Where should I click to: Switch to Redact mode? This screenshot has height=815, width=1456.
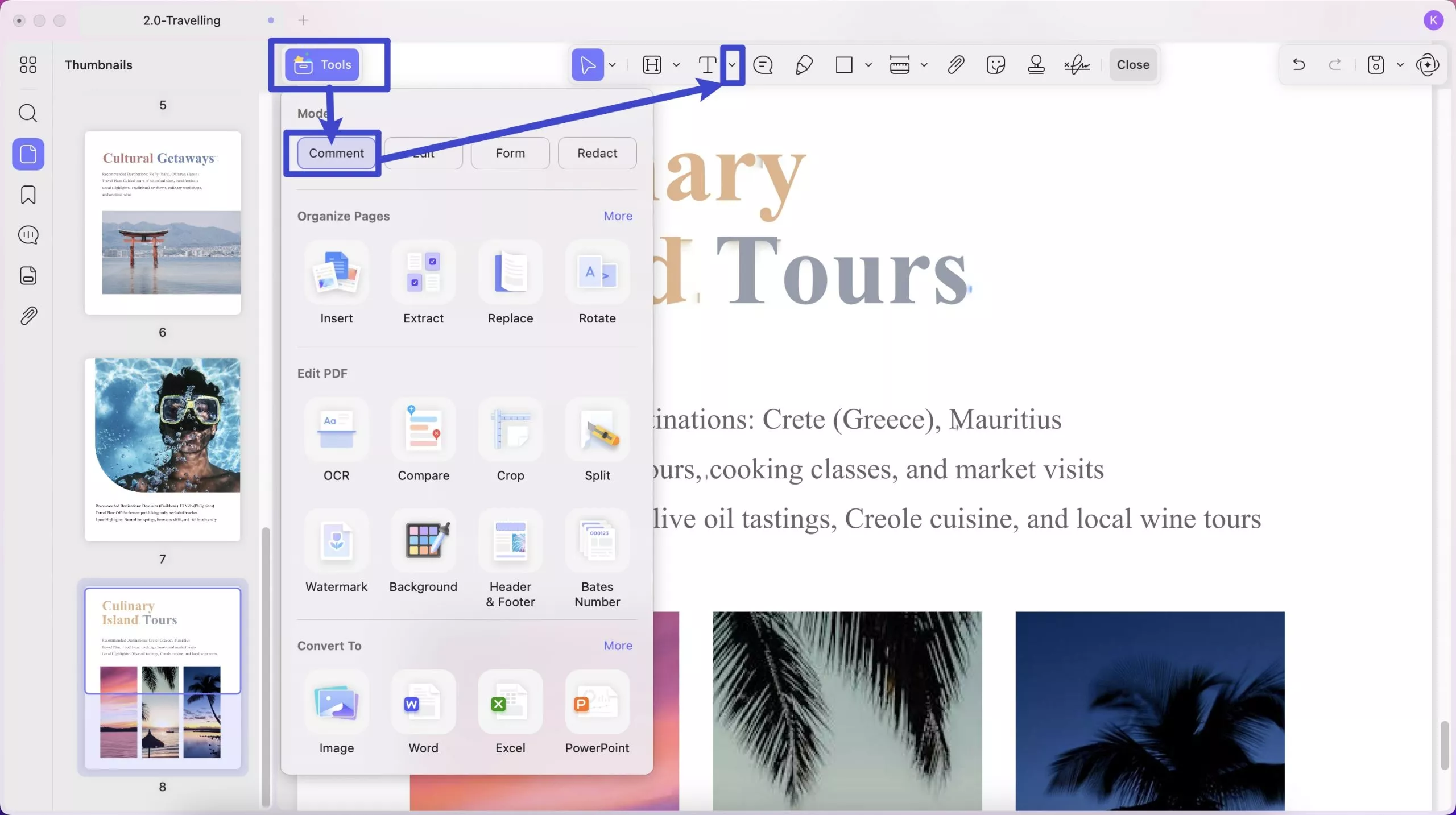[597, 154]
